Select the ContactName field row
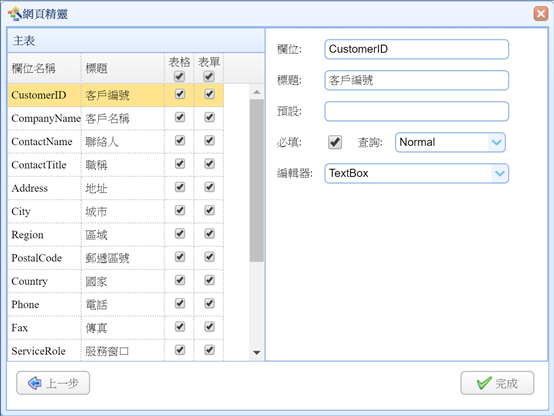 (116, 141)
